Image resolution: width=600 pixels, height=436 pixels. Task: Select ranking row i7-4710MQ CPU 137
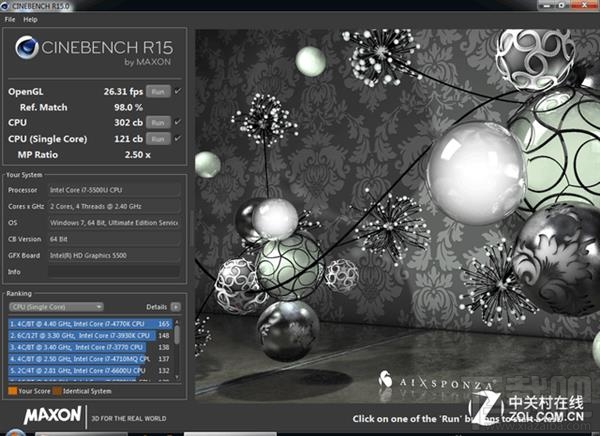[90, 359]
